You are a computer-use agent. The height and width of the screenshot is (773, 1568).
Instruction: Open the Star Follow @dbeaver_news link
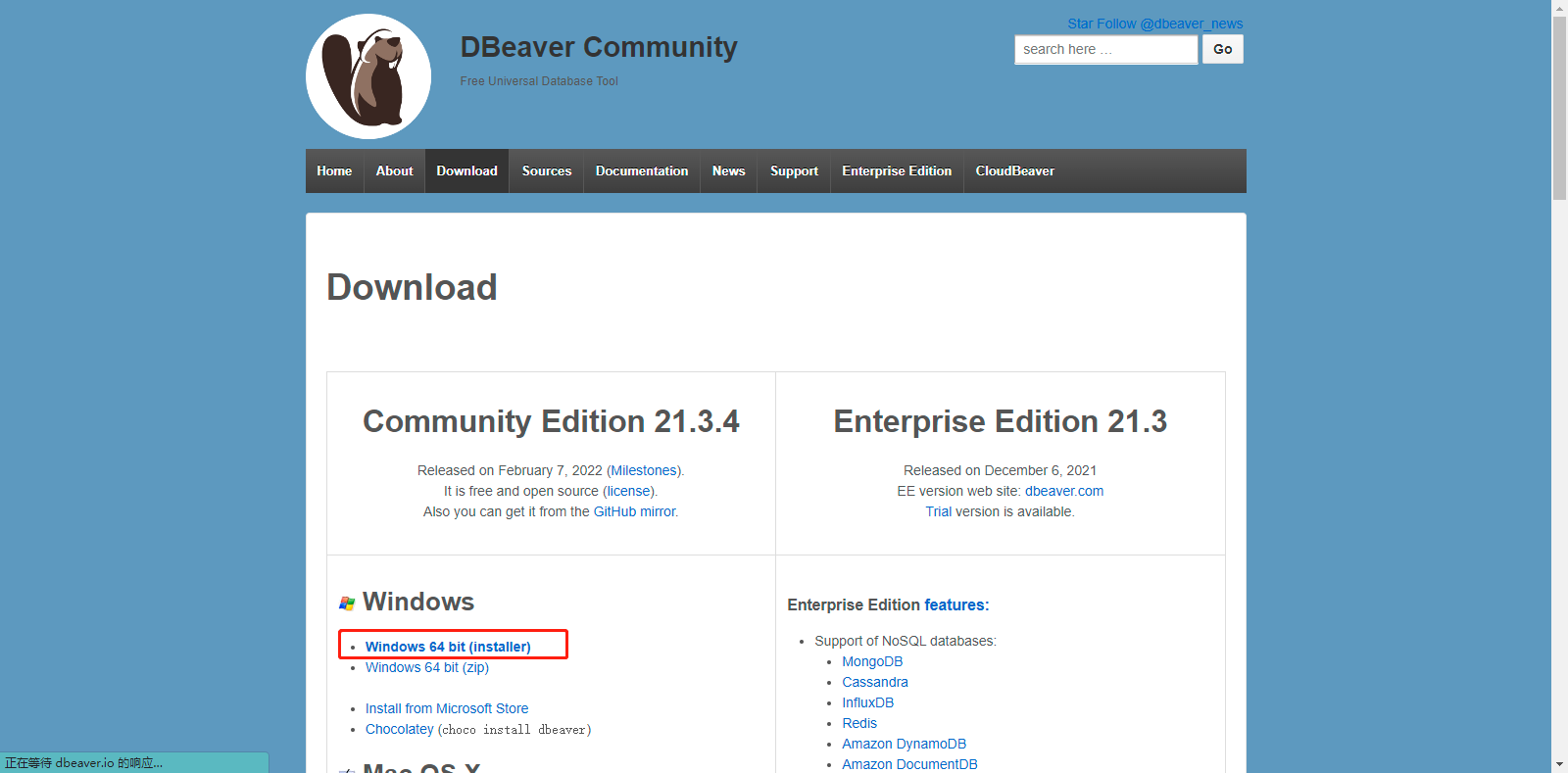pos(1155,24)
